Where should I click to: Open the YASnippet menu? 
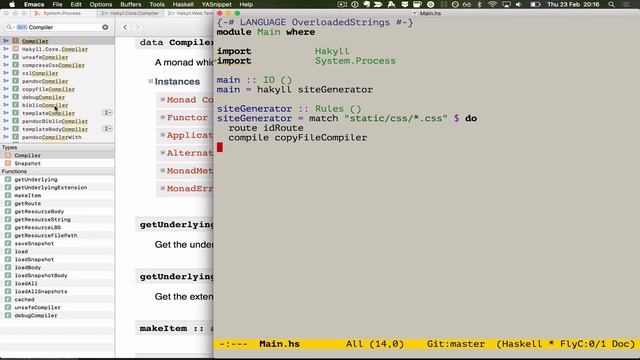pos(216,4)
